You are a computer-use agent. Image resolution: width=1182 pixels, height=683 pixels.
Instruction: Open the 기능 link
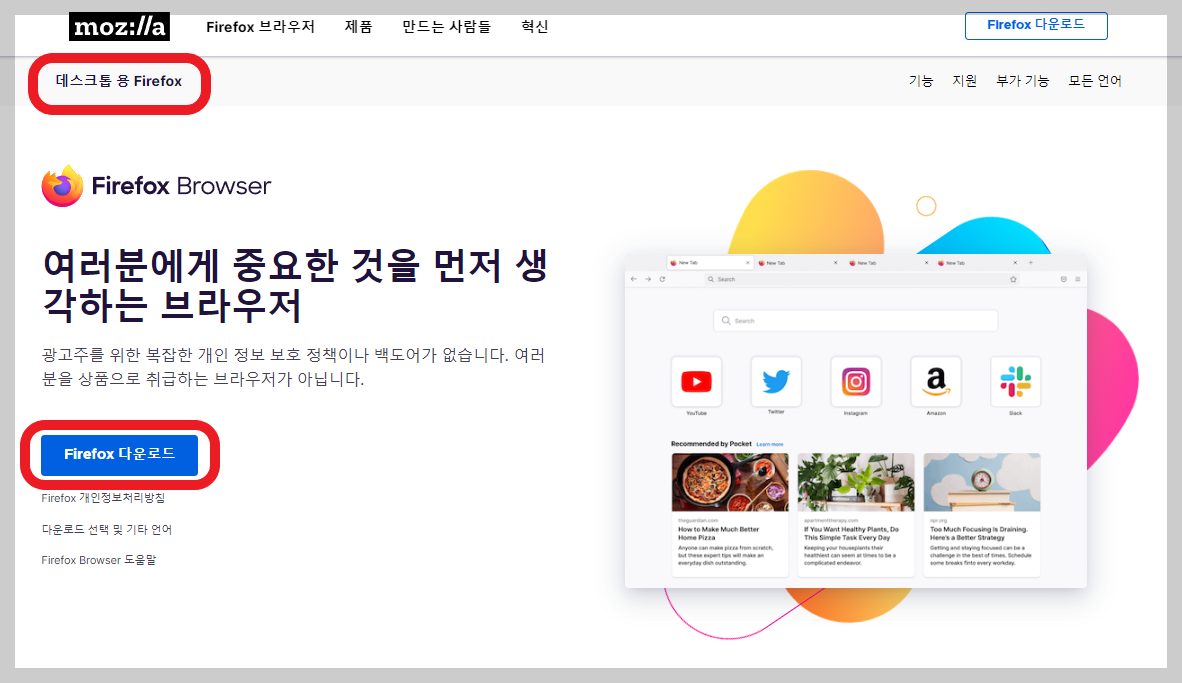pos(920,81)
